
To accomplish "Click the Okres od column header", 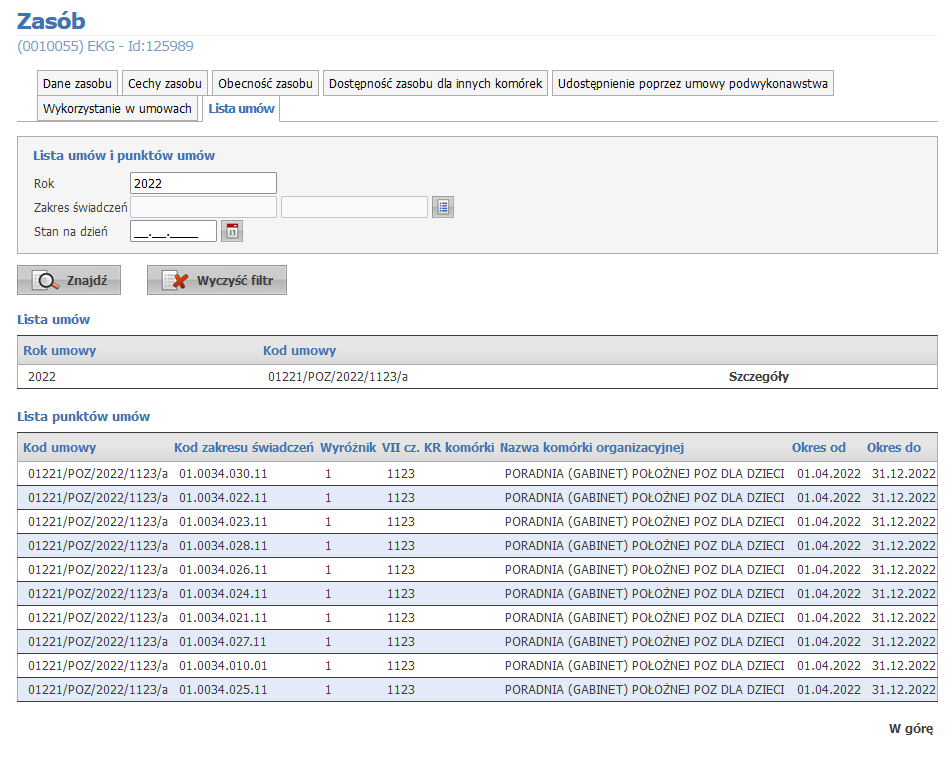I will 818,447.
